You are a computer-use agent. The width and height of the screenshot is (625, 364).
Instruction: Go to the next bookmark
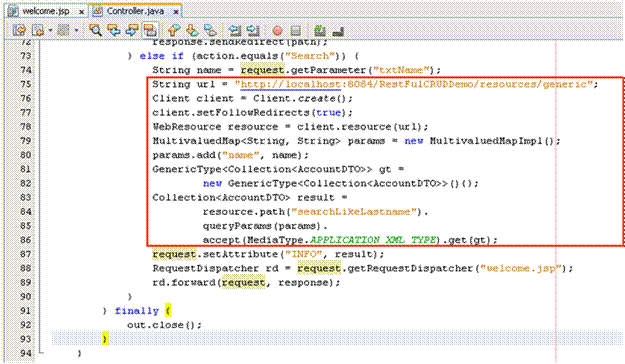coord(193,30)
